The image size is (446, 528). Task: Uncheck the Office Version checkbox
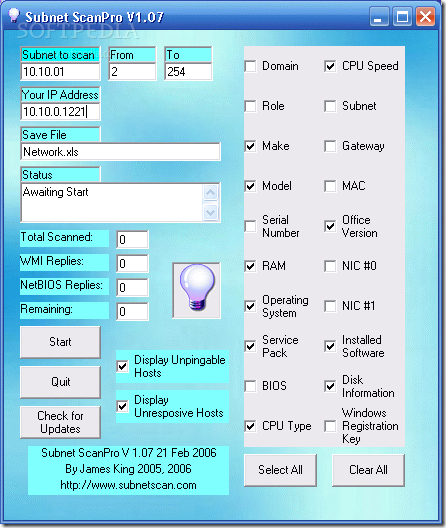[330, 226]
